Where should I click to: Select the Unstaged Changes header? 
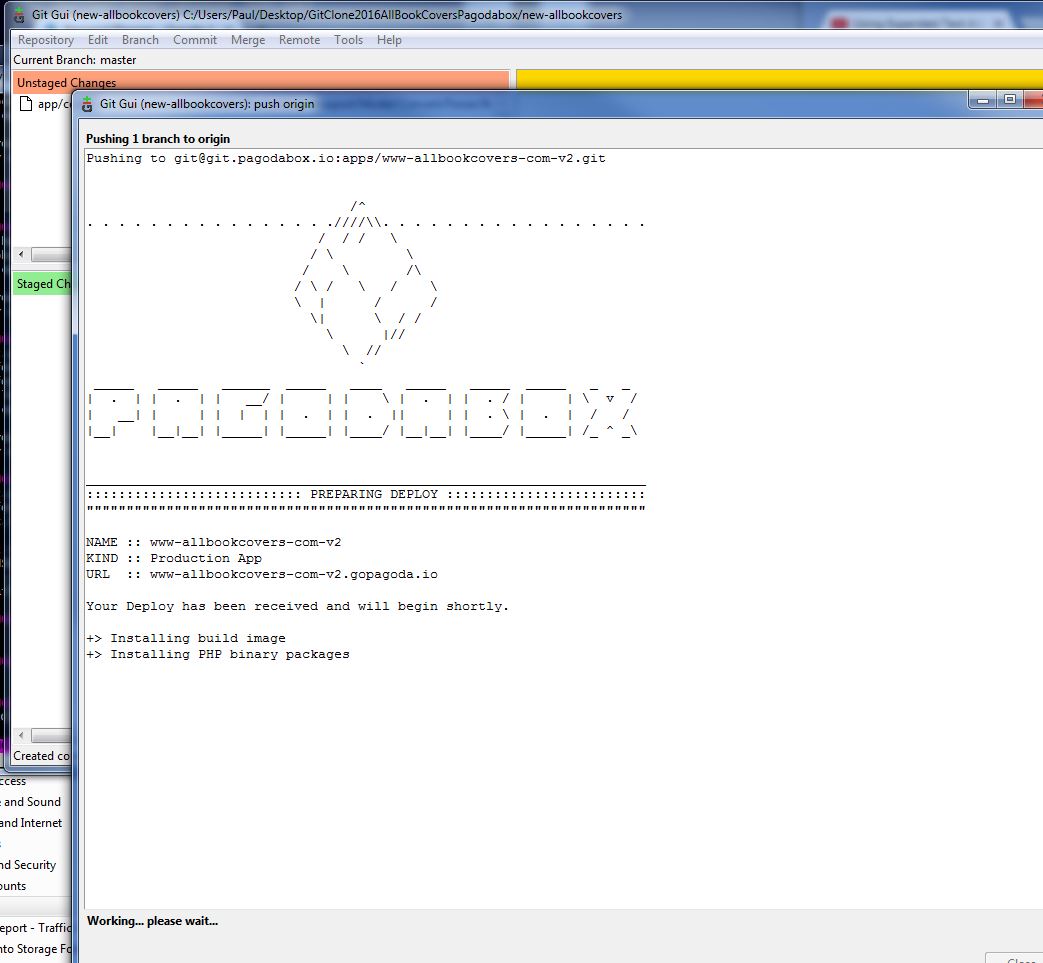(x=261, y=82)
